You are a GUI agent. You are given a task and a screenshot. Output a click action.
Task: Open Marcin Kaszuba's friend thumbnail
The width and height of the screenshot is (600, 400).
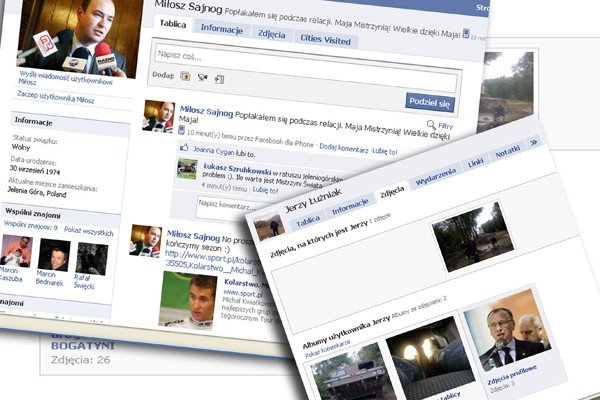coord(16,251)
